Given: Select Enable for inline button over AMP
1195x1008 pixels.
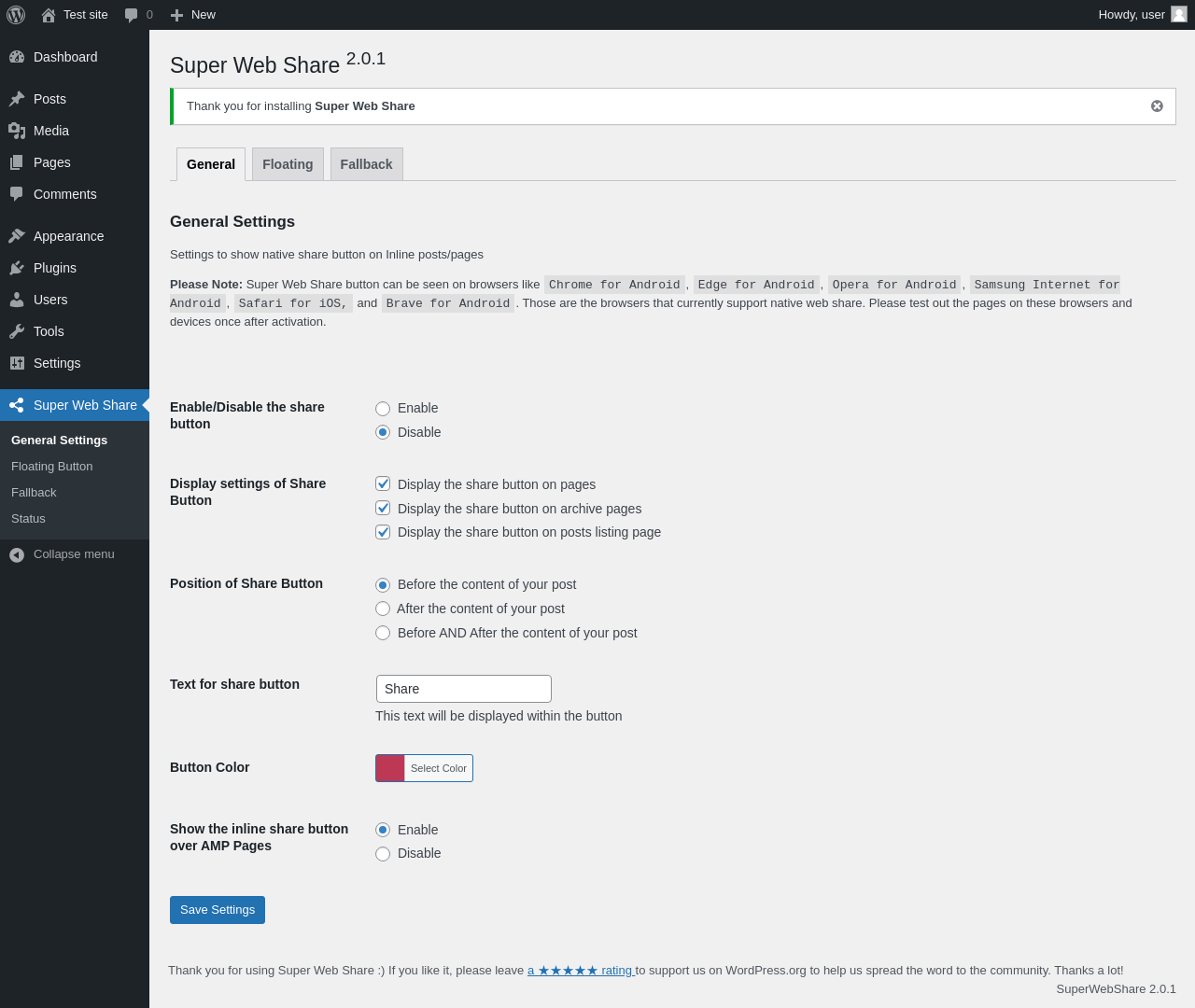Looking at the screenshot, I should click(x=383, y=830).
